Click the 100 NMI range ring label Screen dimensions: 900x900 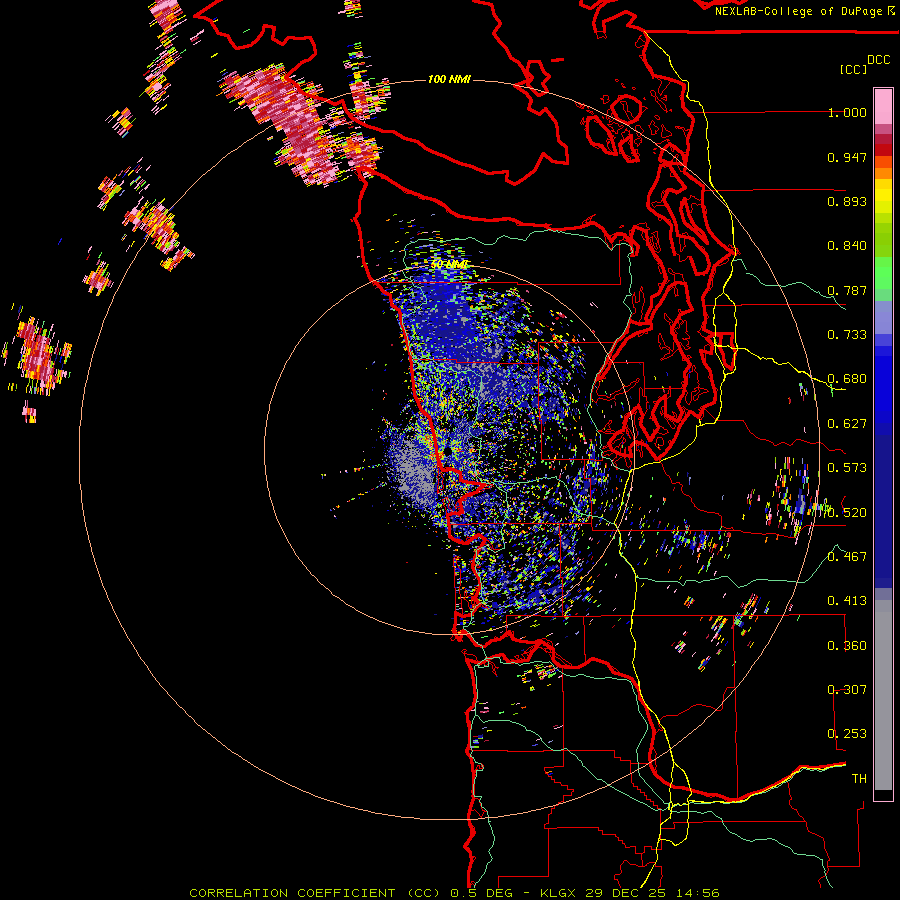tap(449, 79)
